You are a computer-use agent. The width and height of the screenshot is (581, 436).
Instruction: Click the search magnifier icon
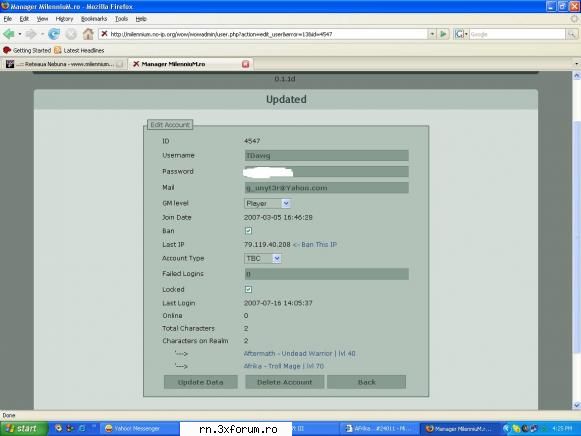[x=571, y=34]
